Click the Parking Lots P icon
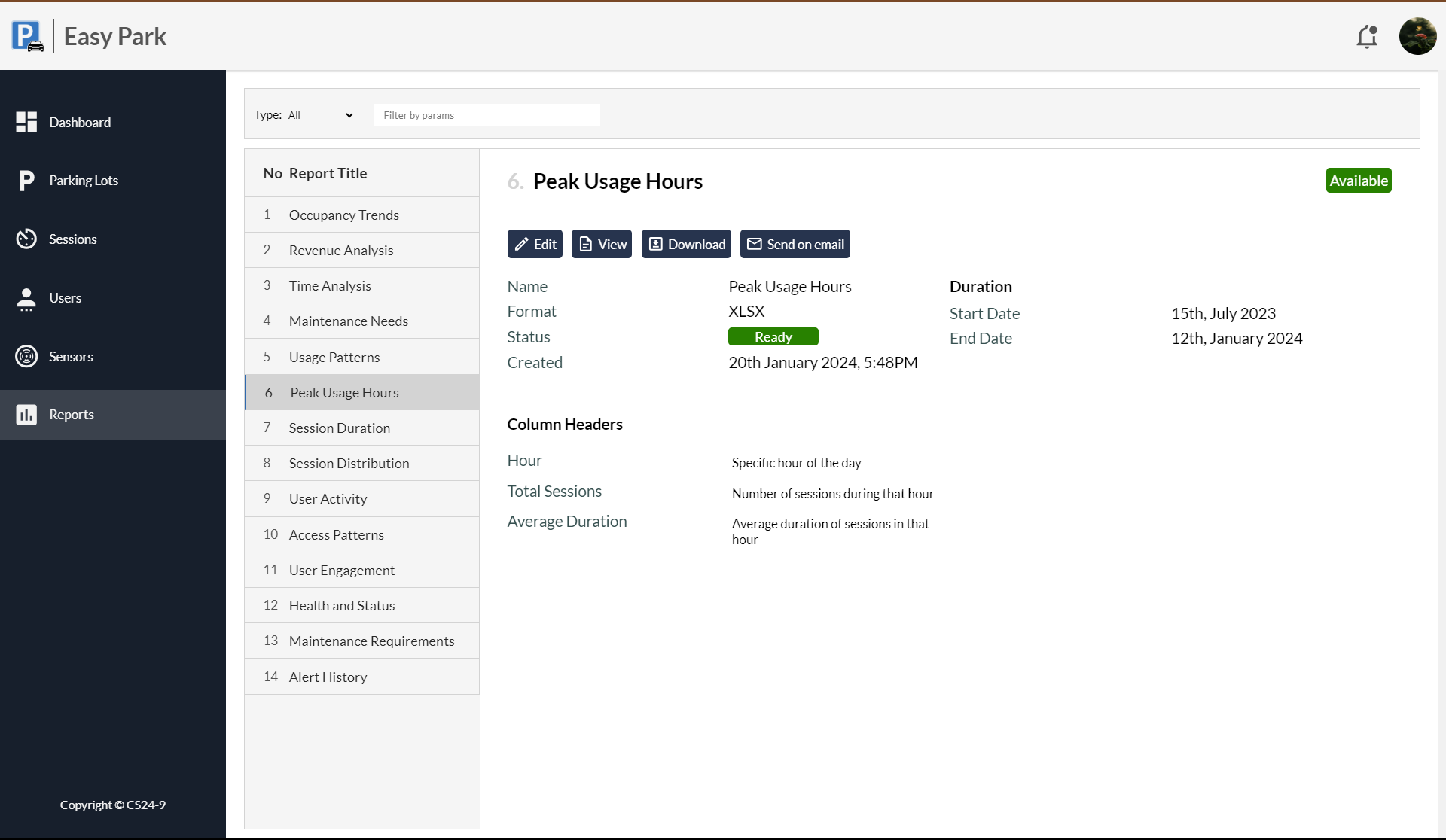The height and width of the screenshot is (840, 1446). pos(26,181)
